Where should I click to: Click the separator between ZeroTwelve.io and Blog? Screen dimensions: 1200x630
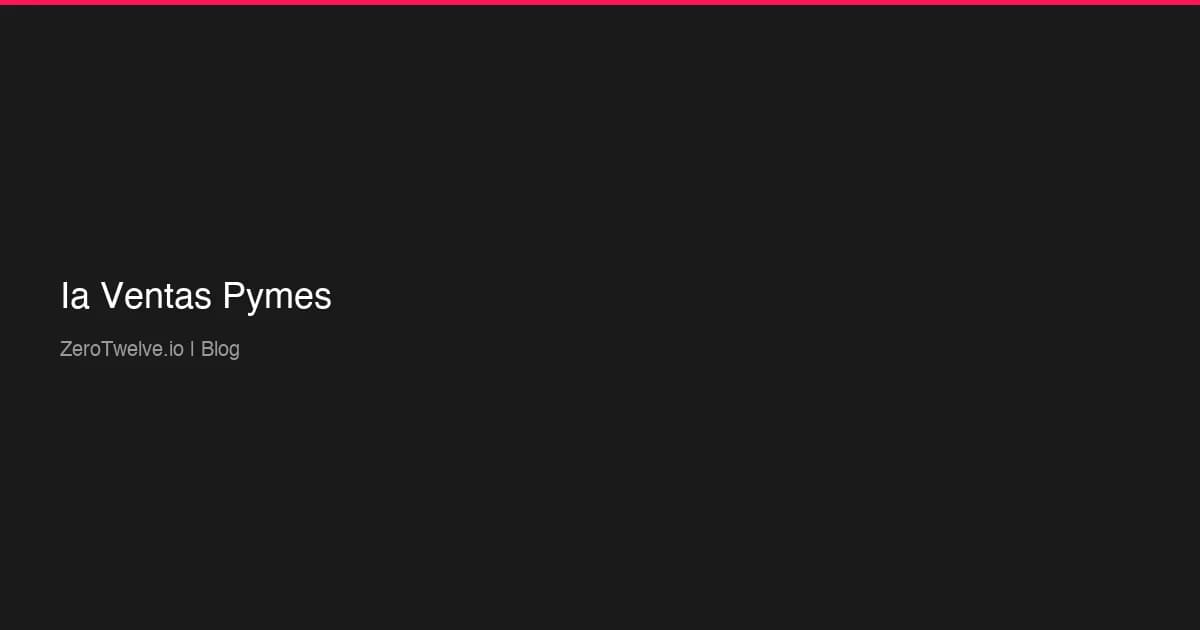pyautogui.click(x=192, y=349)
